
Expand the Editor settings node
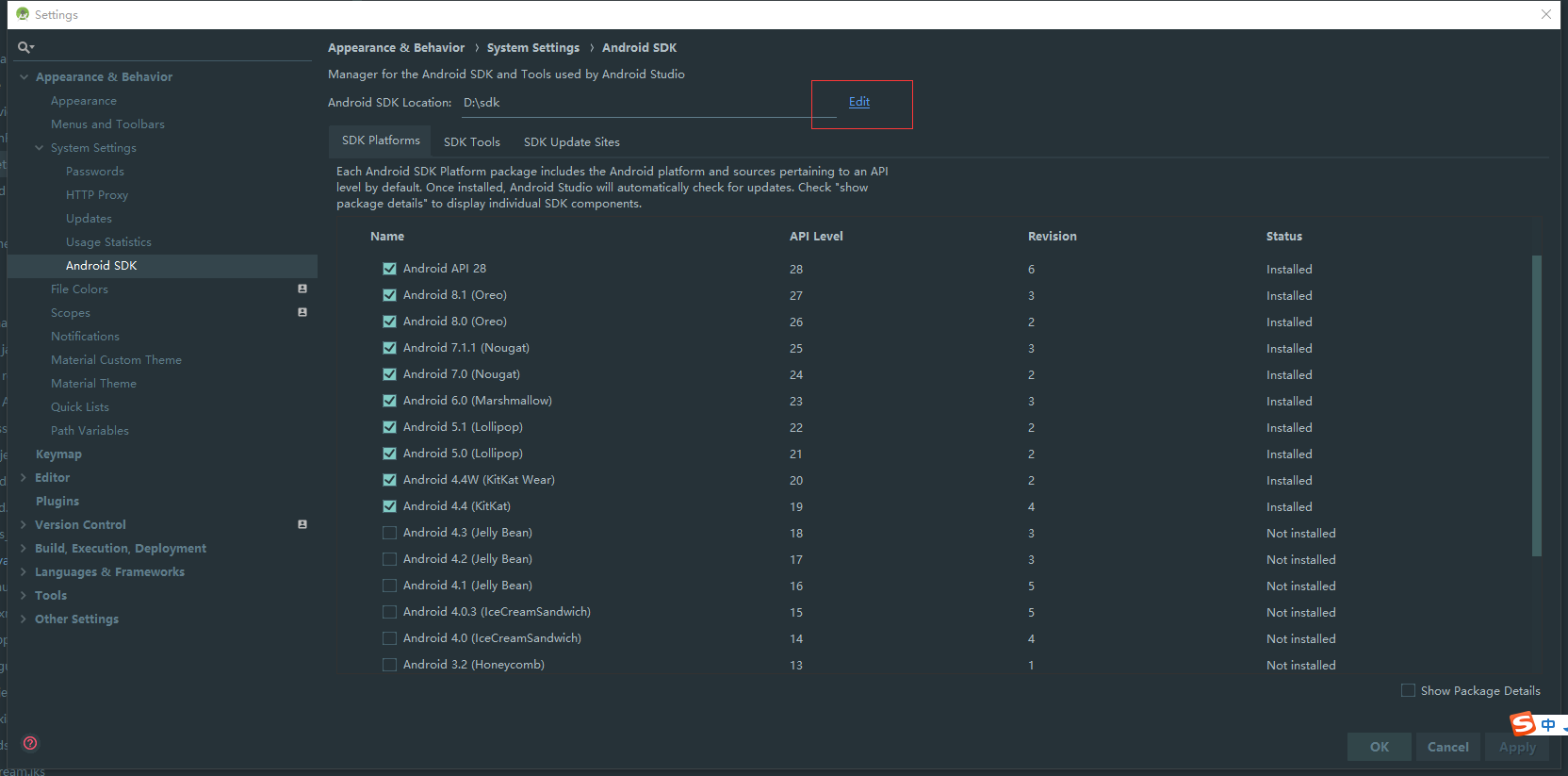(24, 478)
